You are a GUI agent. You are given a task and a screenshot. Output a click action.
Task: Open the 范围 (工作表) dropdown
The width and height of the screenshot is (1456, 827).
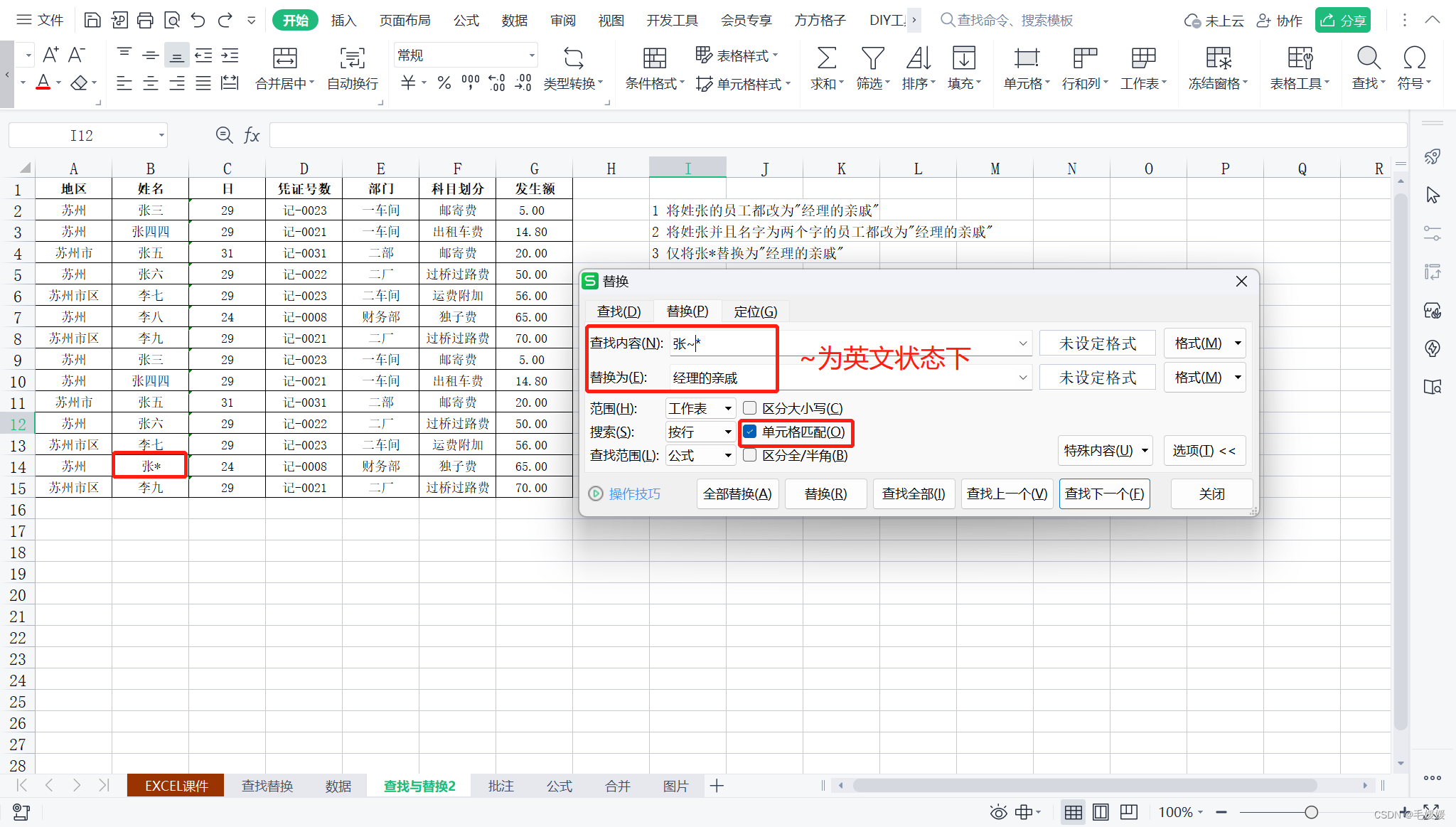coord(700,408)
